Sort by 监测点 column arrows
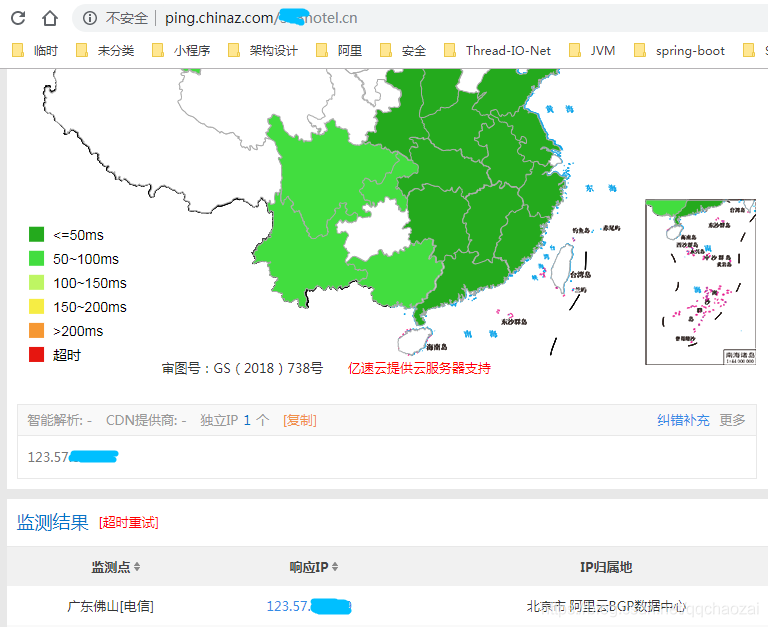Screen dimensions: 768x627 (137, 567)
